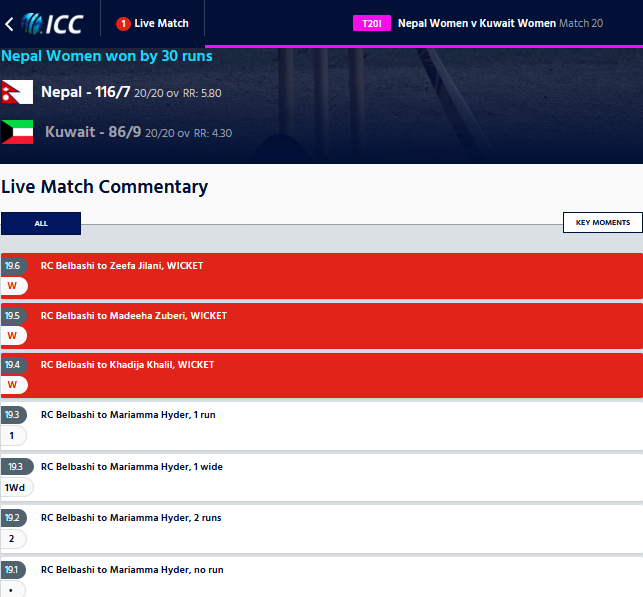Viewport: 643px width, 597px height.
Task: Click the red live match count badge
Action: 123,24
